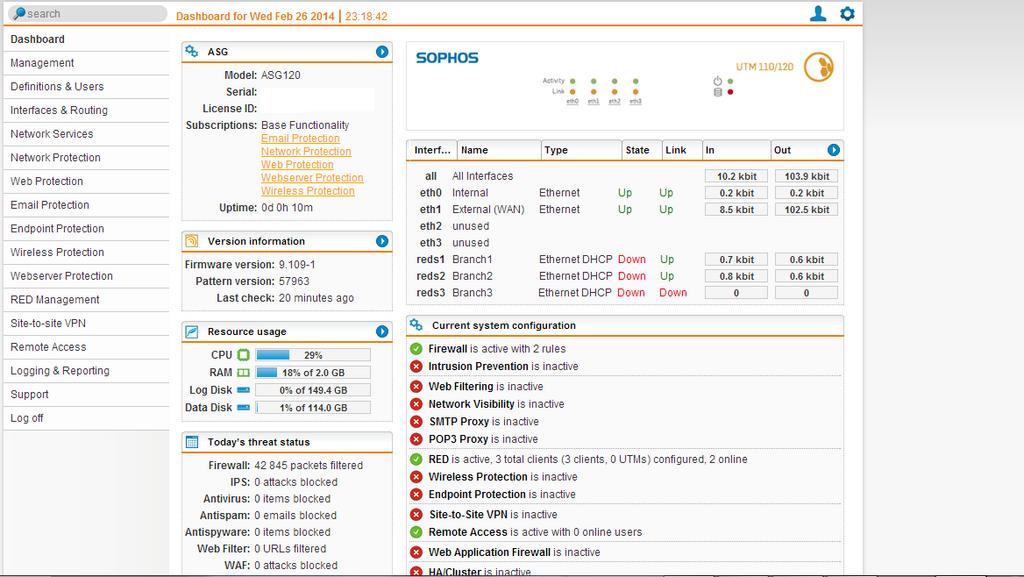The image size is (1024, 577).
Task: Open Logging & Reporting menu
Action: [86, 371]
